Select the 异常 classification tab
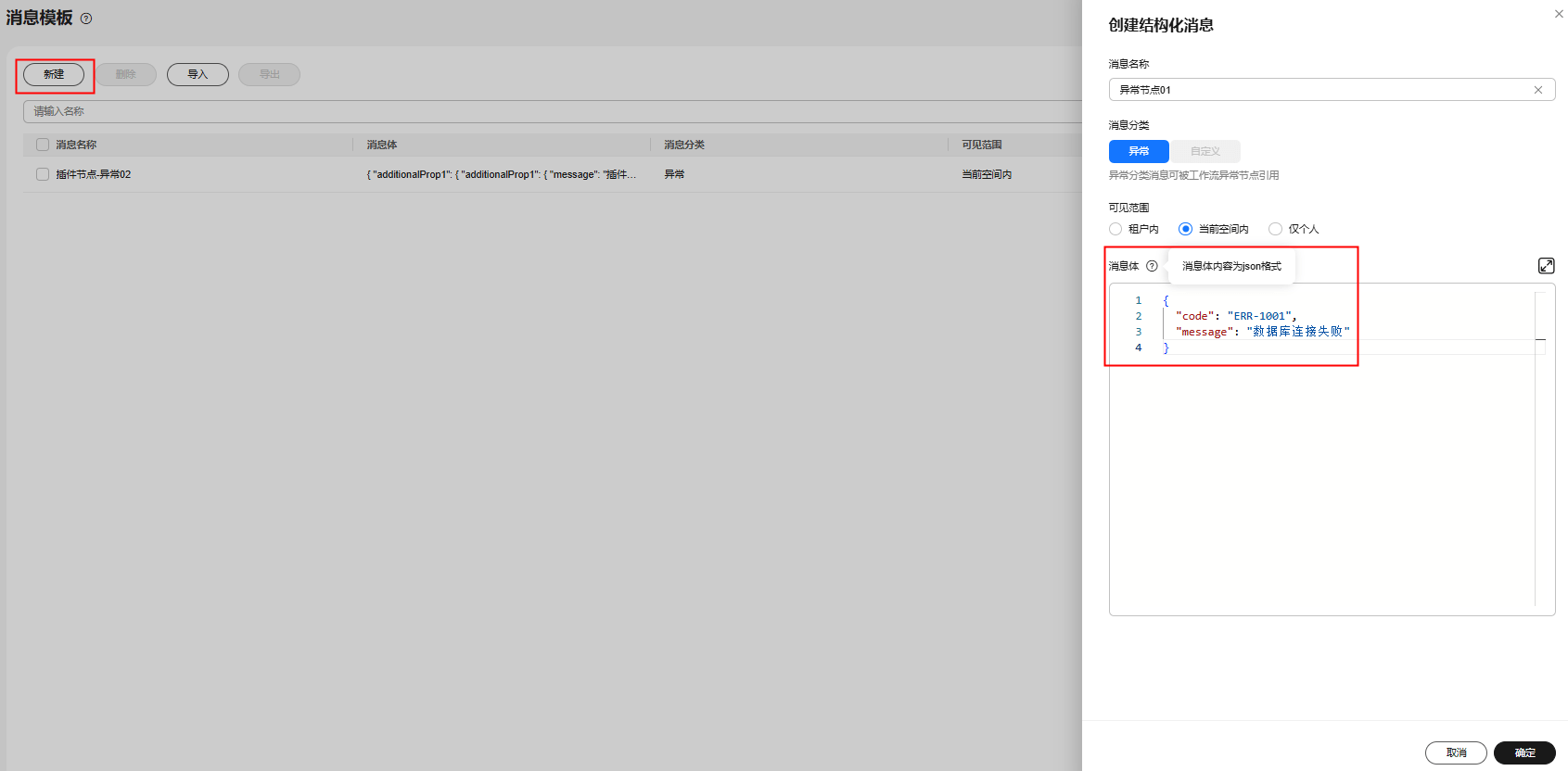The width and height of the screenshot is (1568, 771). pyautogui.click(x=1139, y=151)
